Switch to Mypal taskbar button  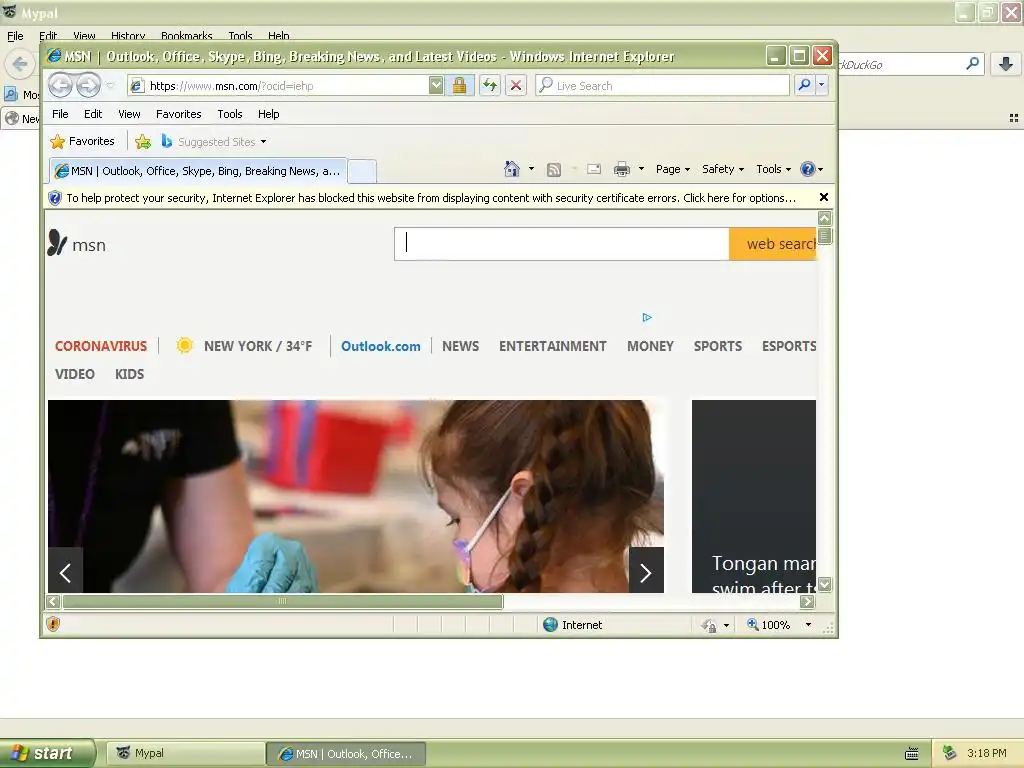(185, 753)
